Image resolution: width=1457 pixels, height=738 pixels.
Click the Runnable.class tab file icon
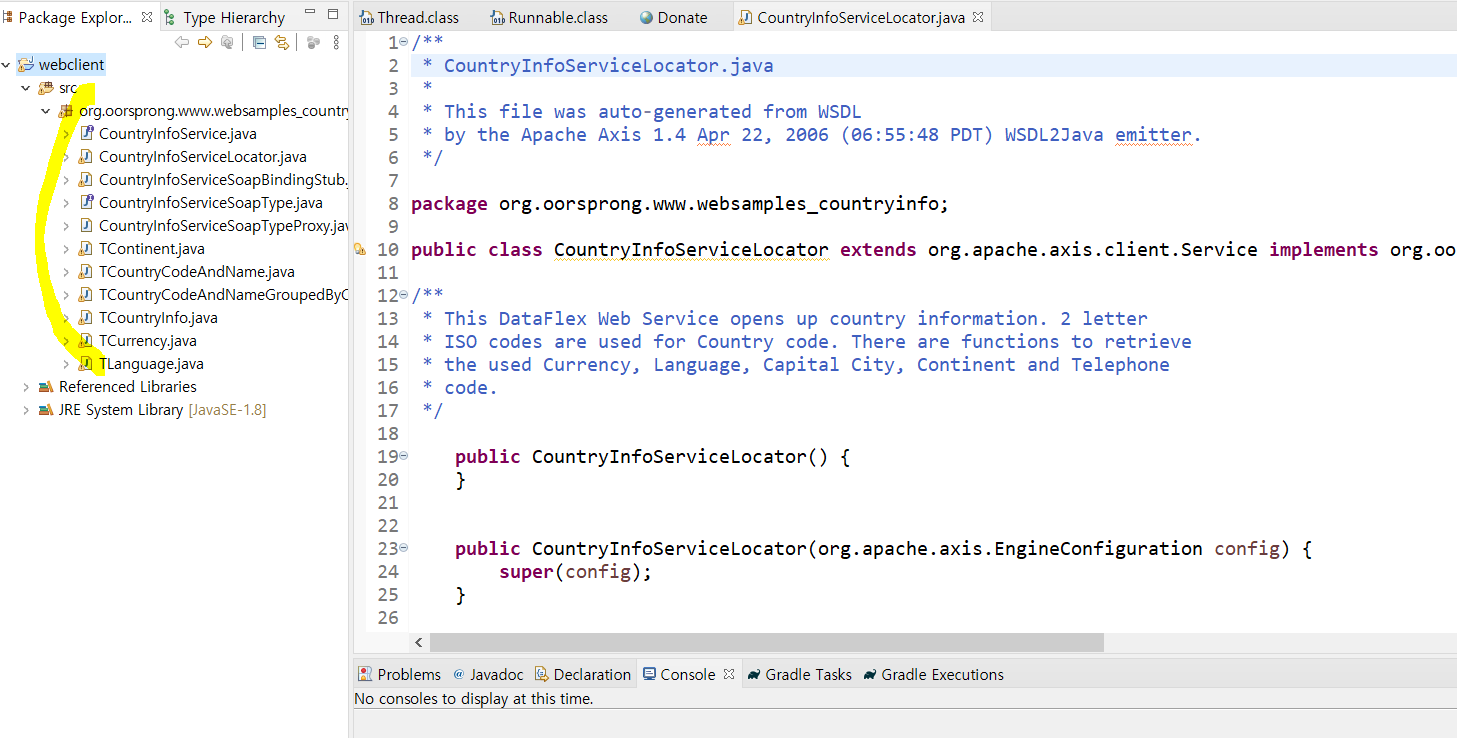pyautogui.click(x=498, y=18)
